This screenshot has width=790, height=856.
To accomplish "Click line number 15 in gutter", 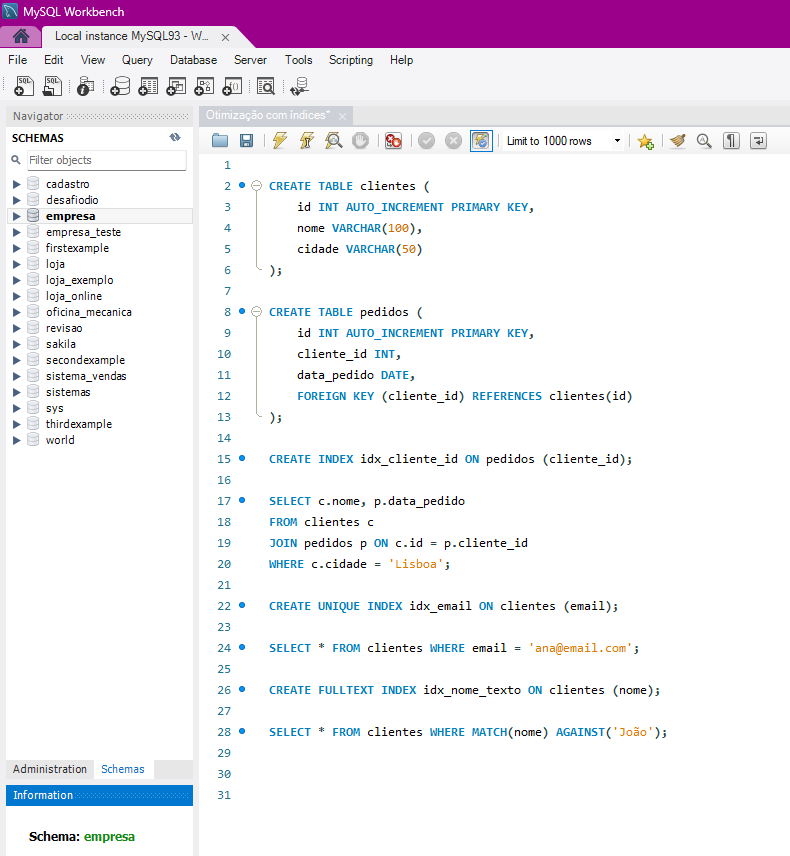I will [x=224, y=459].
